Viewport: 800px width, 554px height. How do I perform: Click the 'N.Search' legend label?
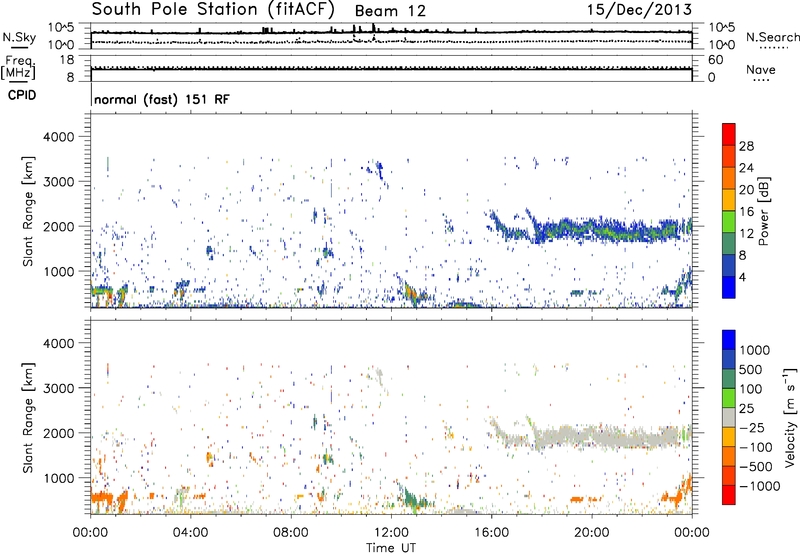[x=773, y=37]
